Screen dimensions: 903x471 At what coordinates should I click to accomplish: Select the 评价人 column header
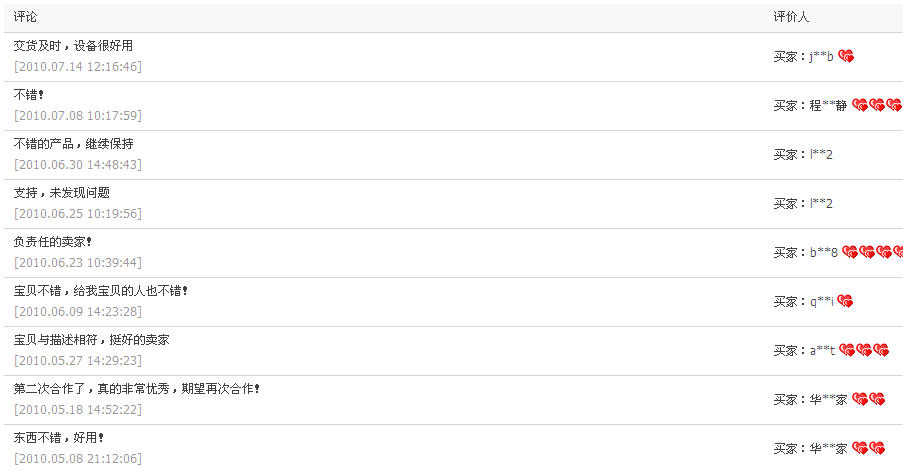791,17
